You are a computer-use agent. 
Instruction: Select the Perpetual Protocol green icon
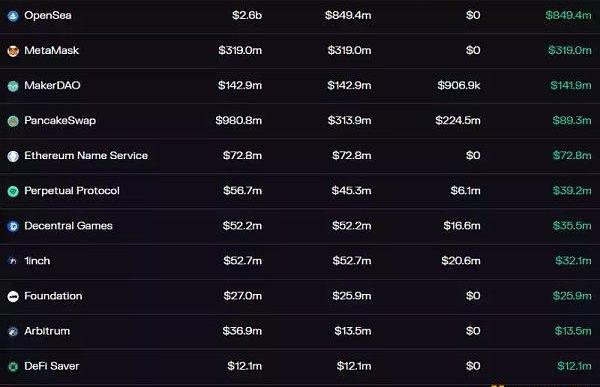click(13, 191)
